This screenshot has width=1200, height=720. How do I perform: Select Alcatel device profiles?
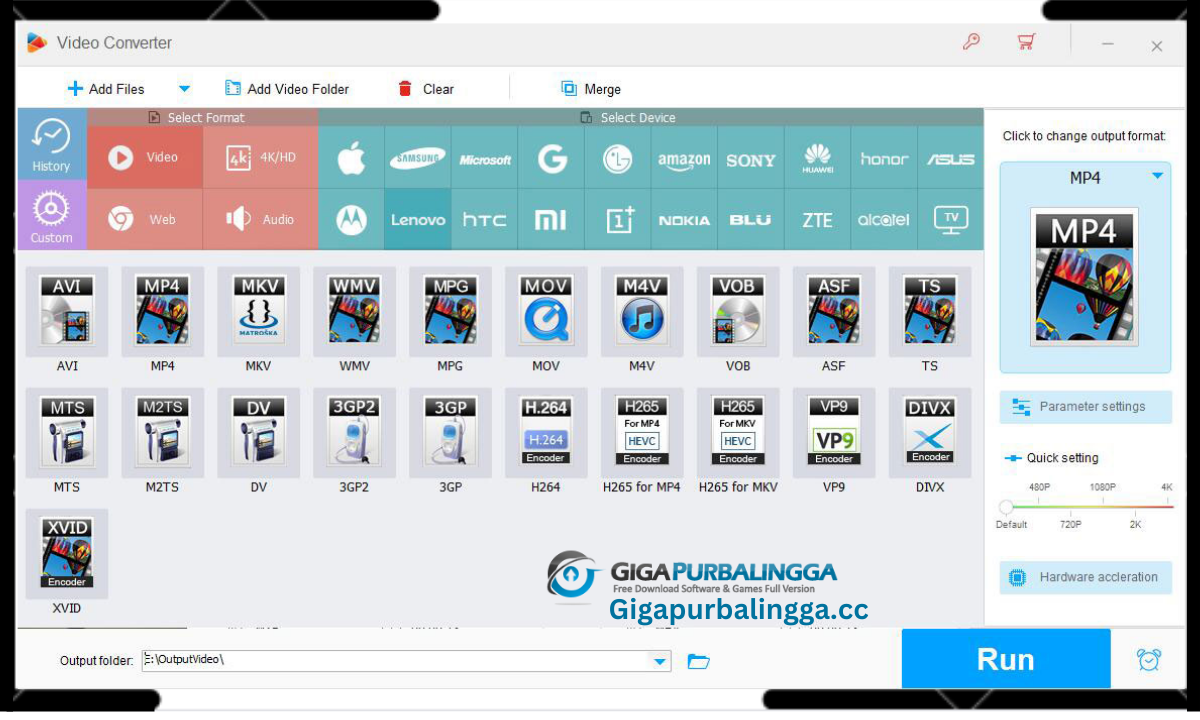point(884,219)
